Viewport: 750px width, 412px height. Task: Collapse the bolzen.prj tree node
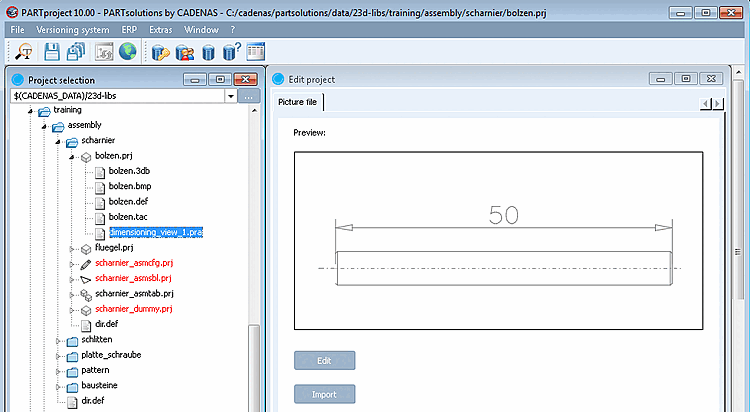pyautogui.click(x=72, y=156)
